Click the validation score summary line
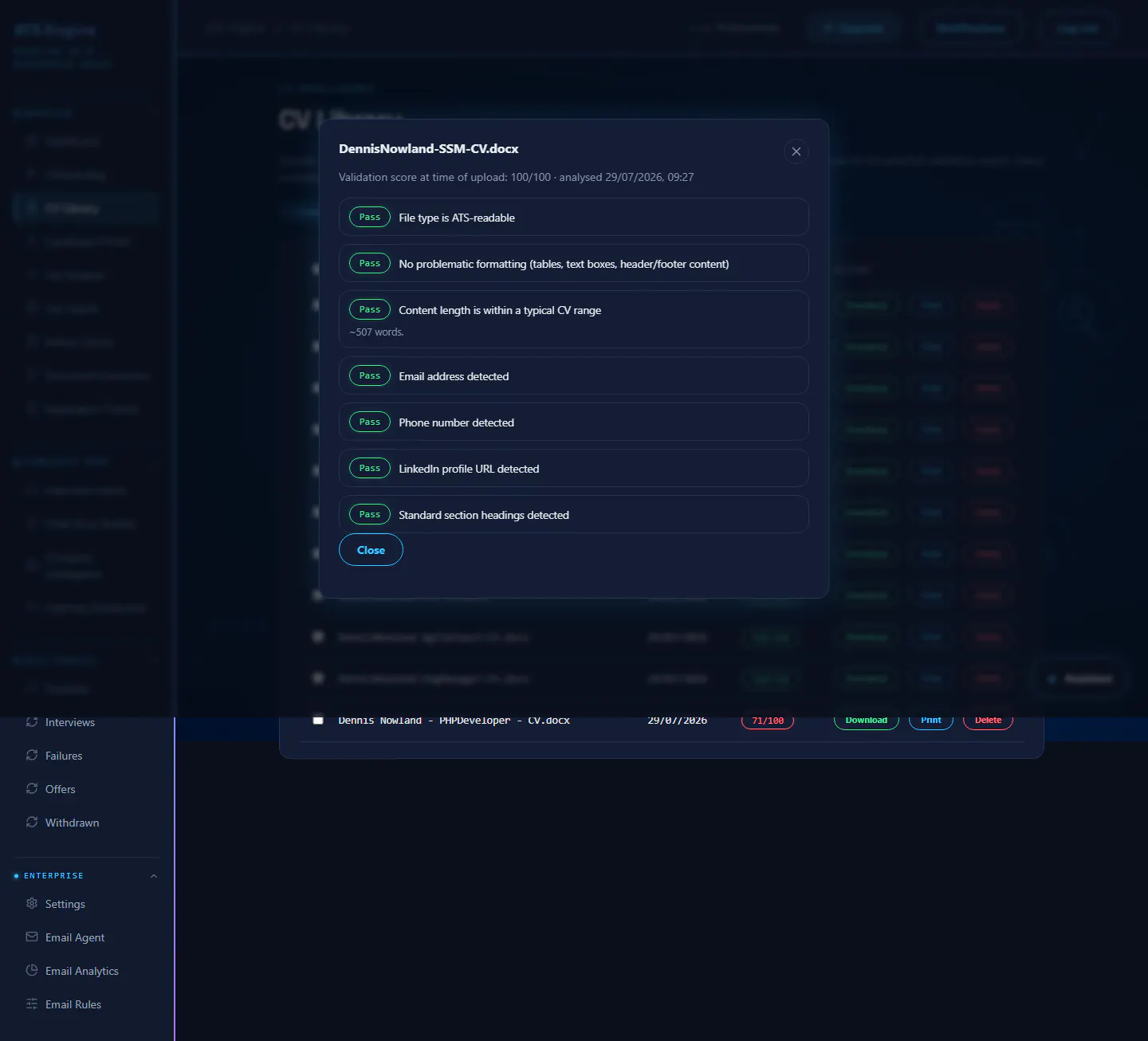Image resolution: width=1148 pixels, height=1041 pixels. pos(516,177)
